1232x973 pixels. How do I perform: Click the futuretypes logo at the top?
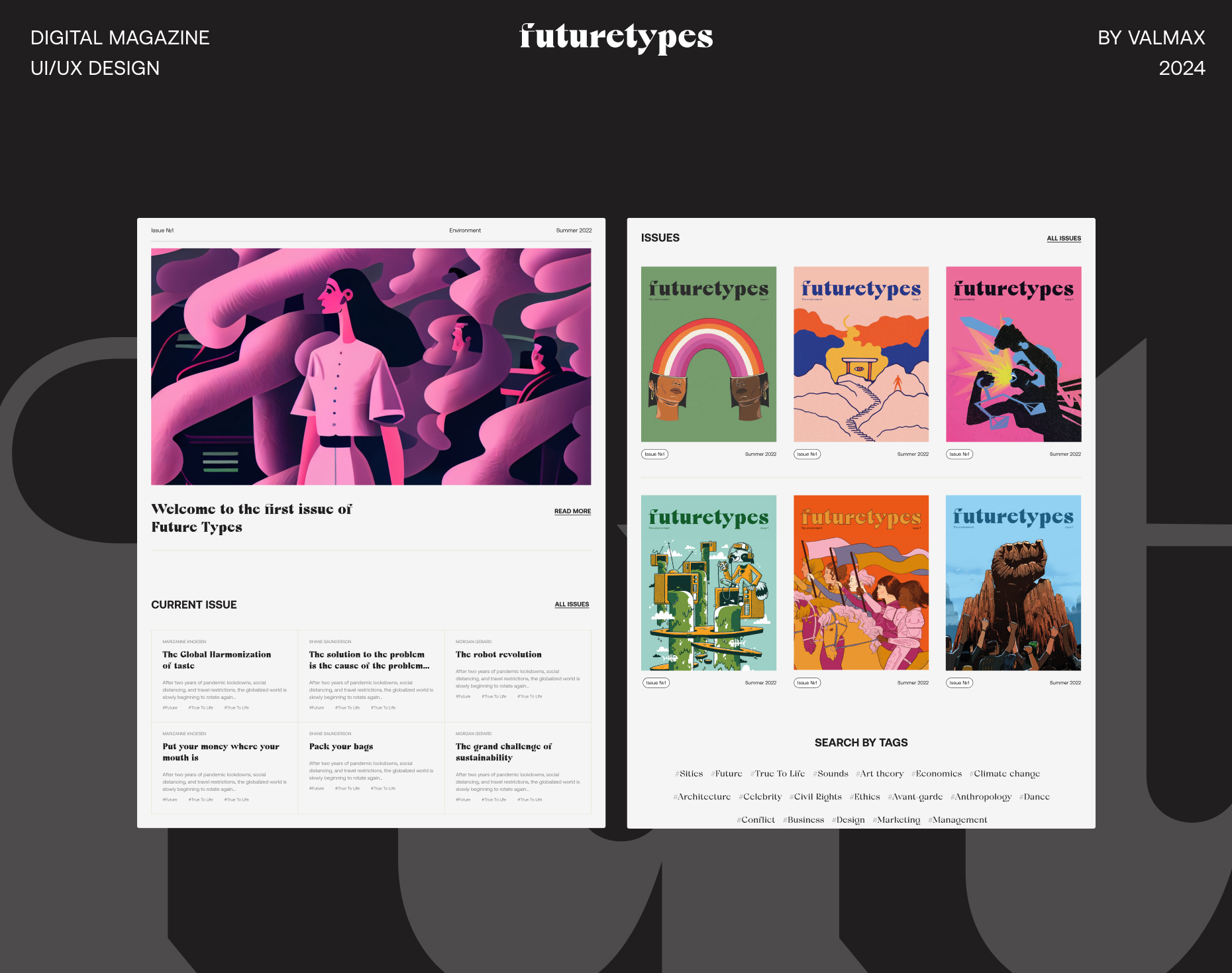[615, 36]
